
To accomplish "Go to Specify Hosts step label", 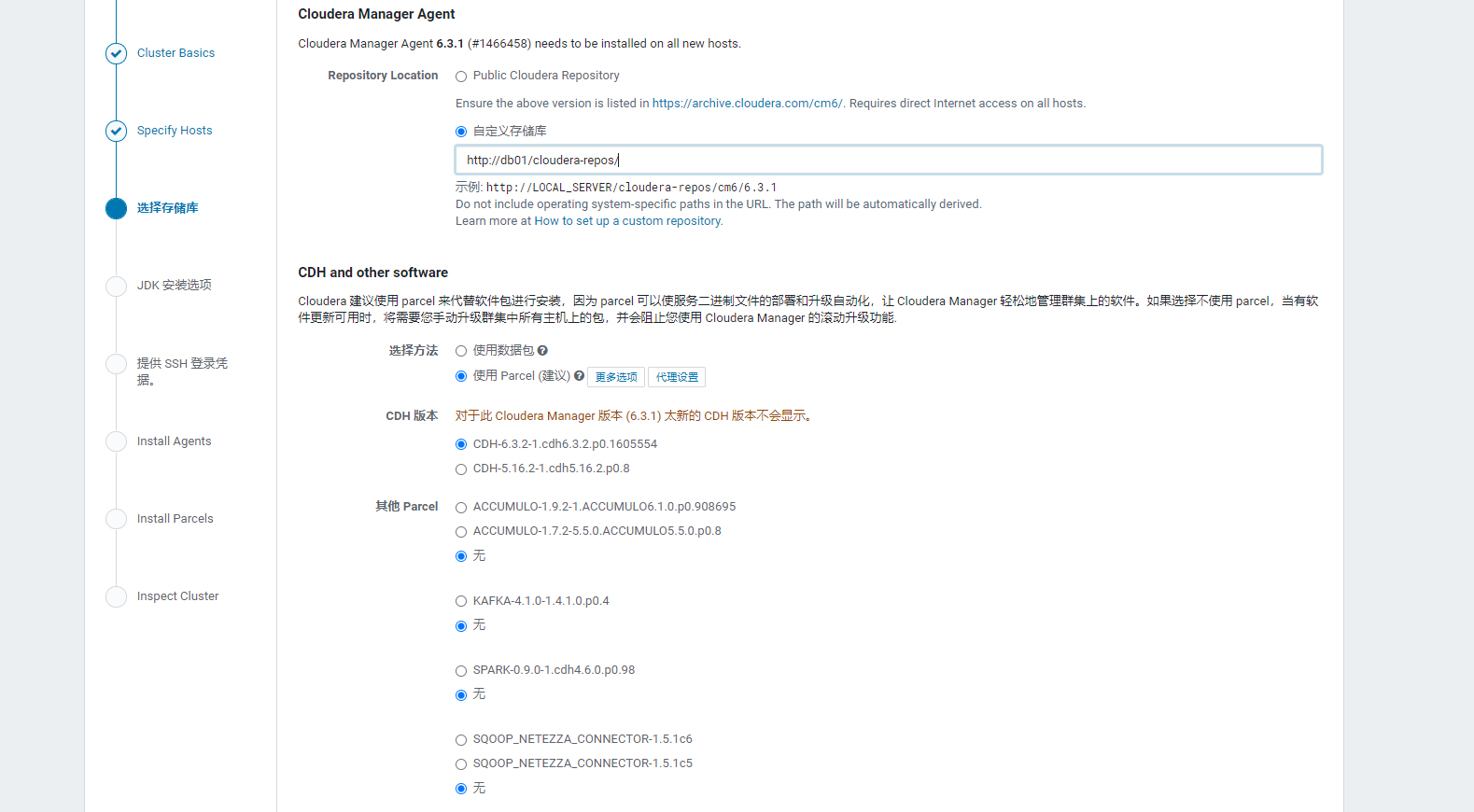I will pyautogui.click(x=175, y=131).
